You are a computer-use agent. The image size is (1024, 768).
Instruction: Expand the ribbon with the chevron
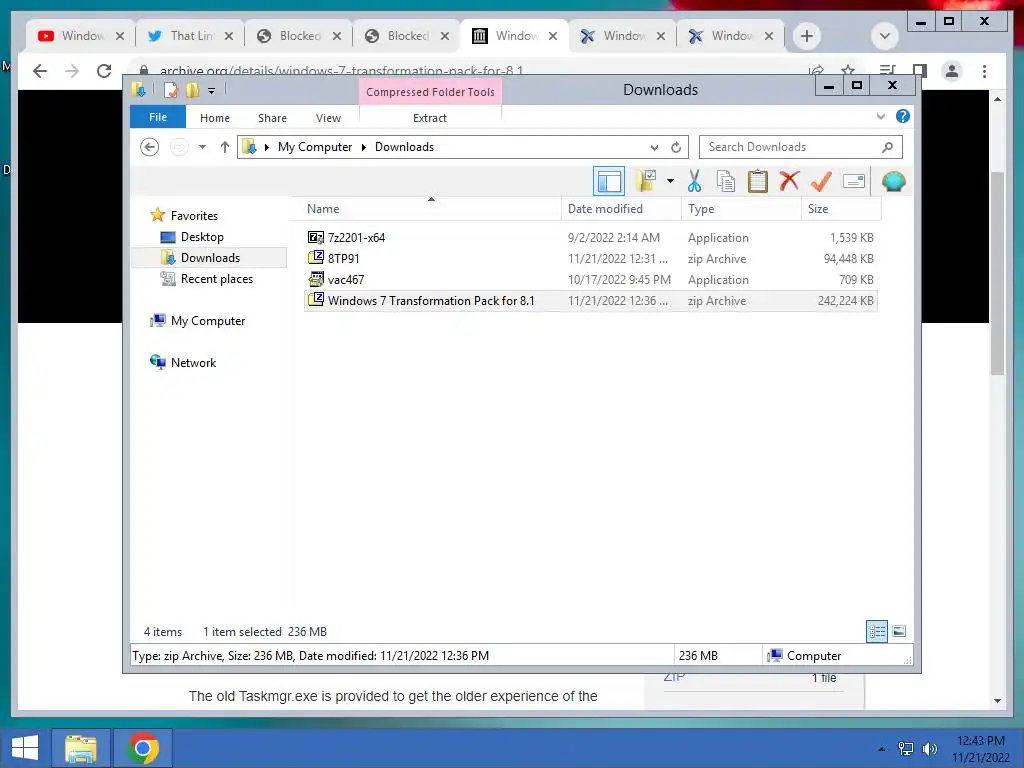point(880,116)
